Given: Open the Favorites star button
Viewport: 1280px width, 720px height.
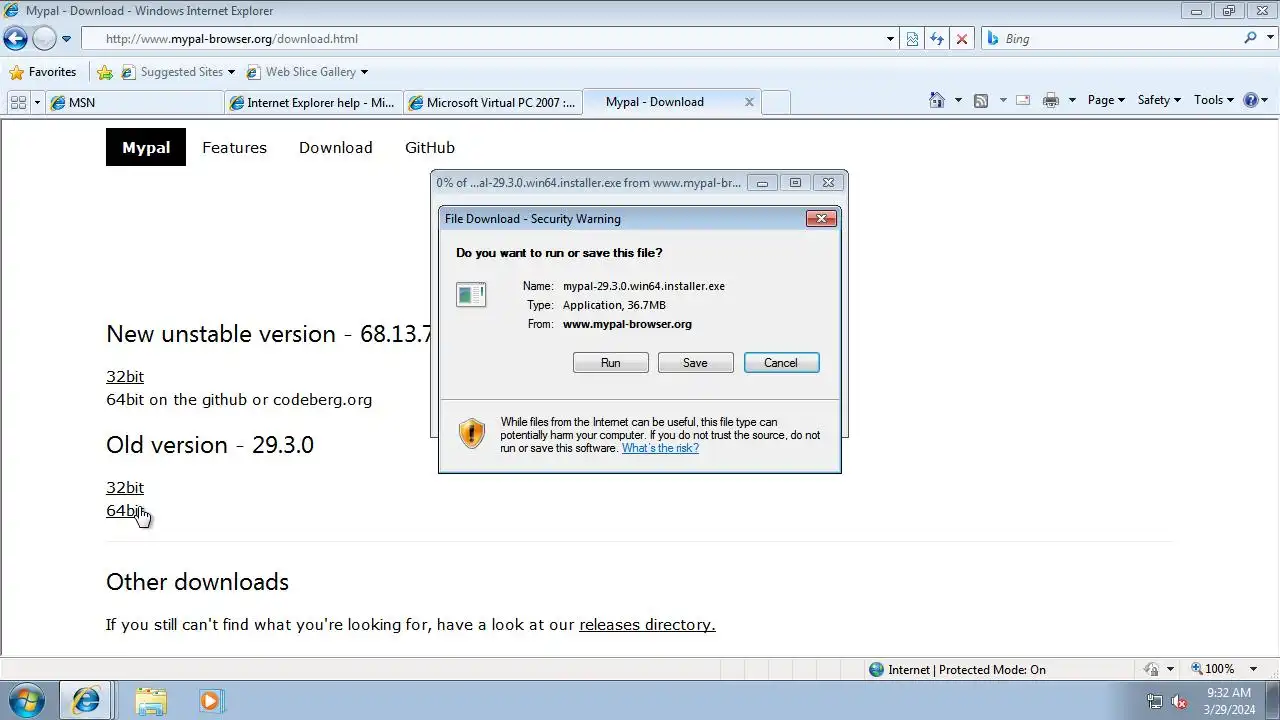Looking at the screenshot, I should coord(43,72).
